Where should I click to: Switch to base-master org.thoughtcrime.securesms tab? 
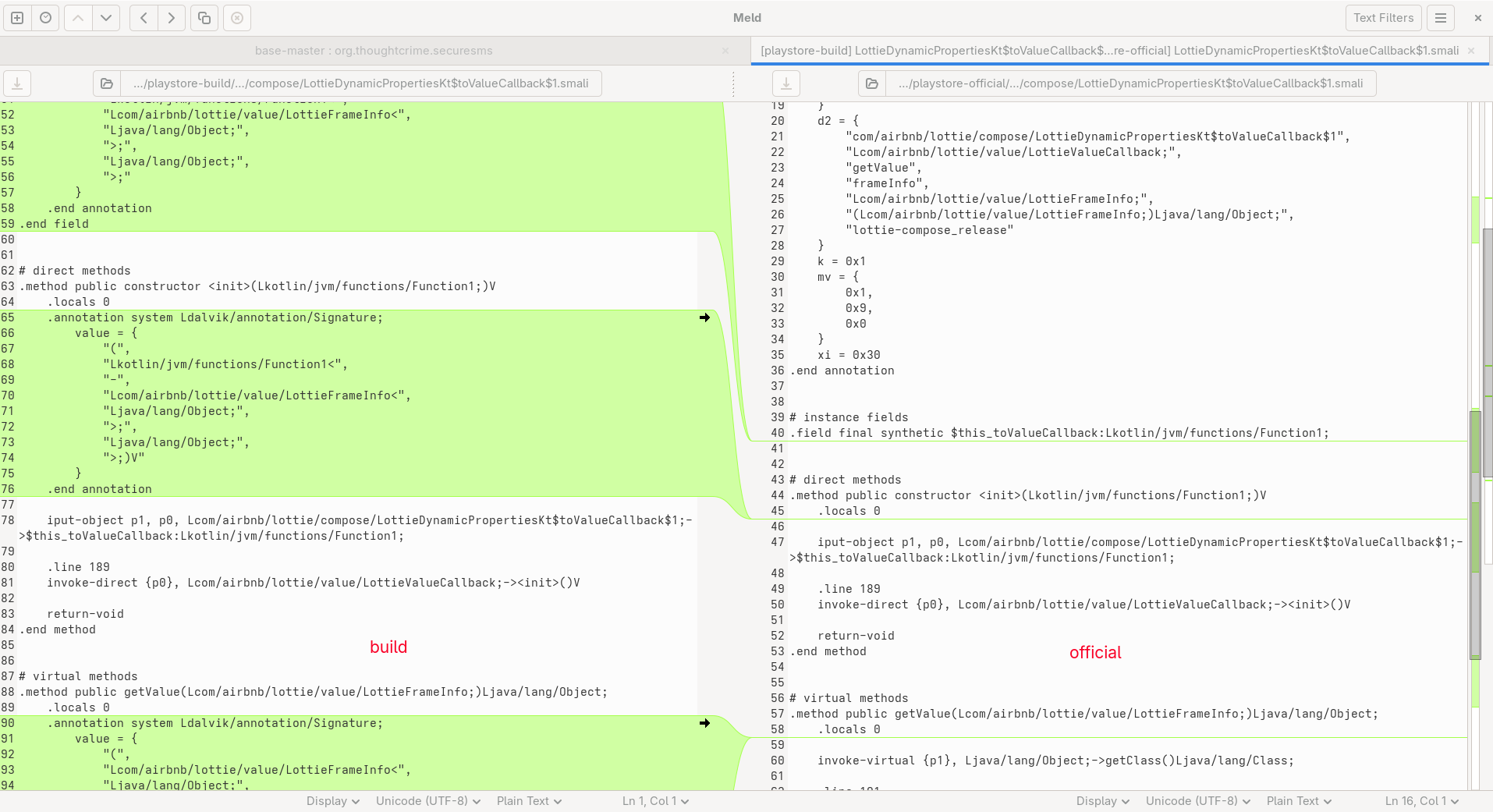tap(374, 51)
